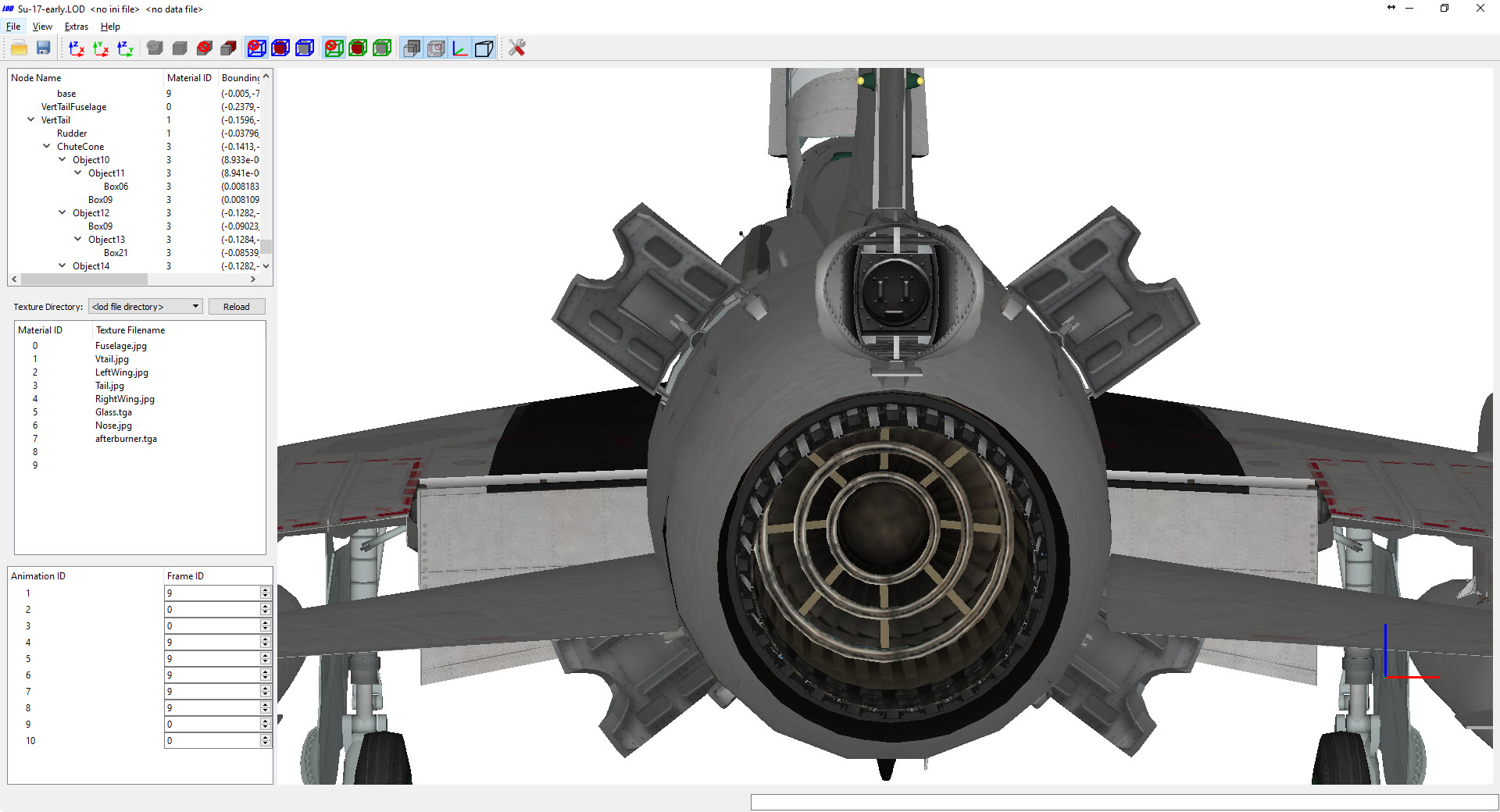The width and height of the screenshot is (1500, 812).
Task: Open the View menu
Action: click(x=42, y=27)
